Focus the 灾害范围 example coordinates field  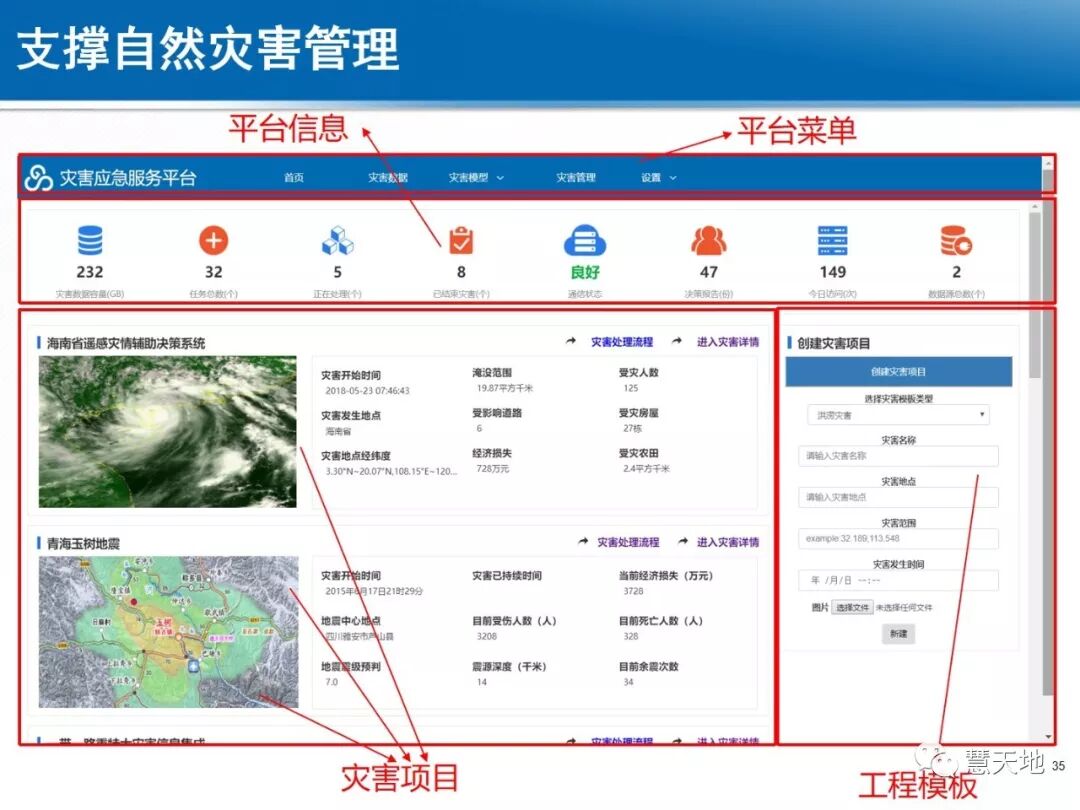(x=898, y=539)
